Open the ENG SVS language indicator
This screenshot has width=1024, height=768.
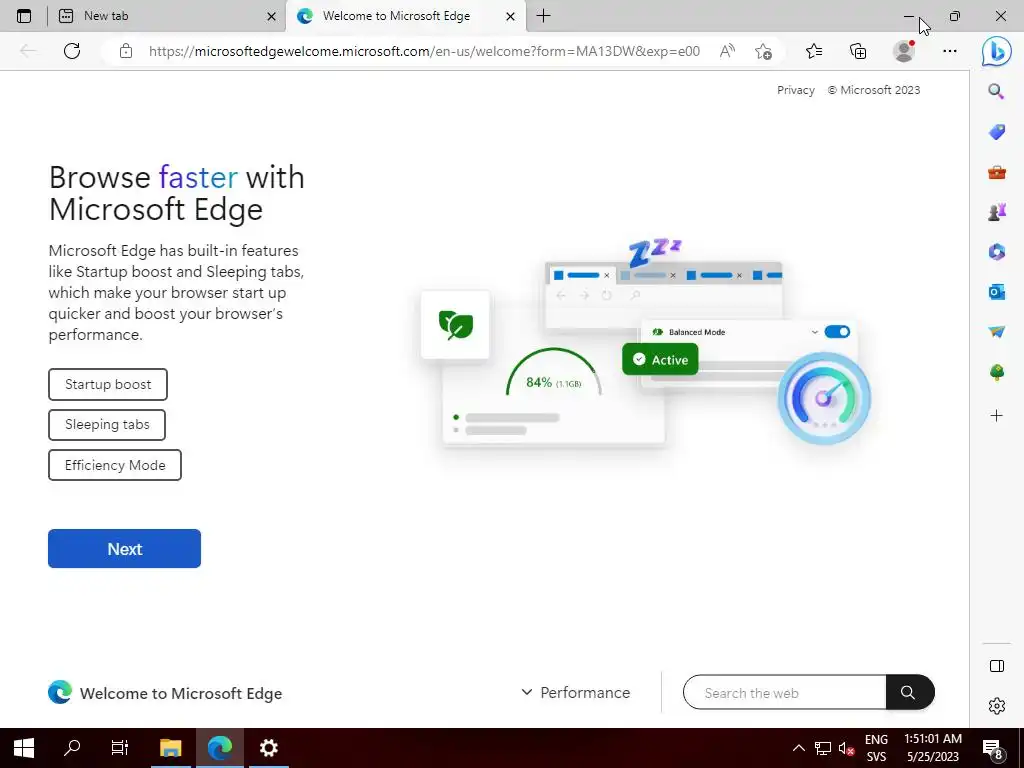point(876,748)
